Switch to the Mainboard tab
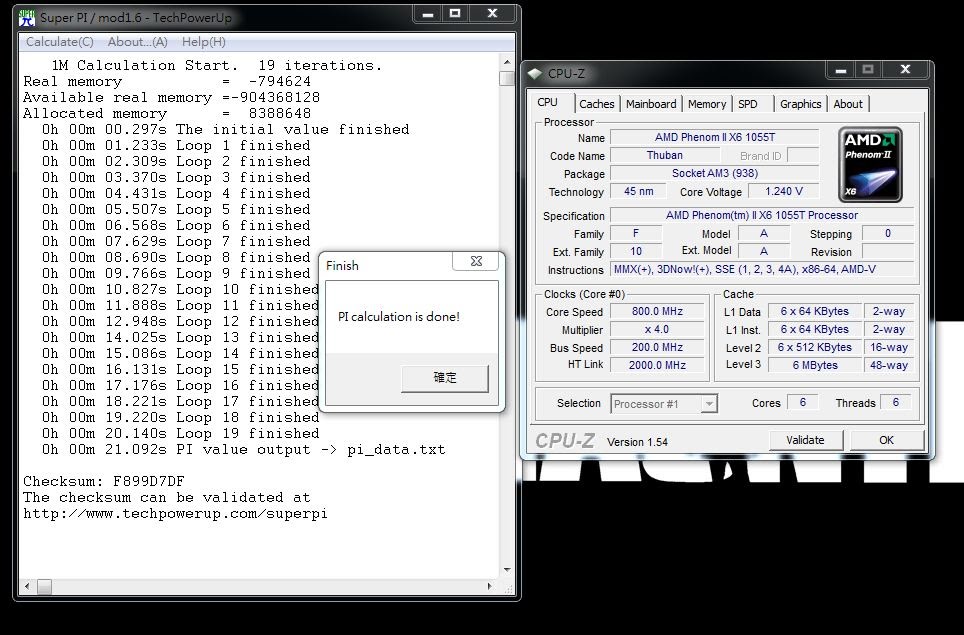This screenshot has width=964, height=635. pos(651,104)
